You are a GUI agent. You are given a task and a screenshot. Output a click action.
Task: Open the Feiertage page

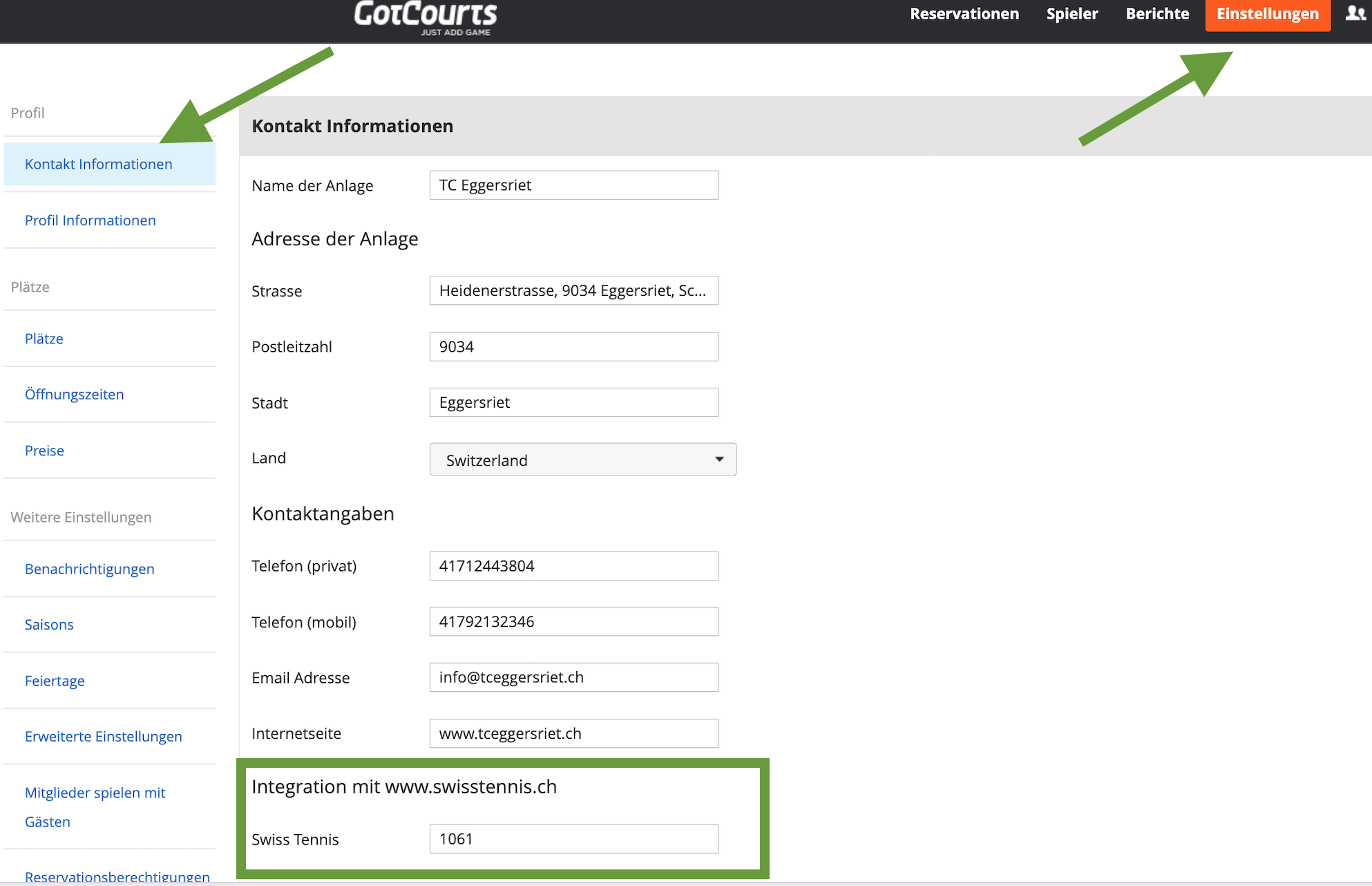pos(55,681)
